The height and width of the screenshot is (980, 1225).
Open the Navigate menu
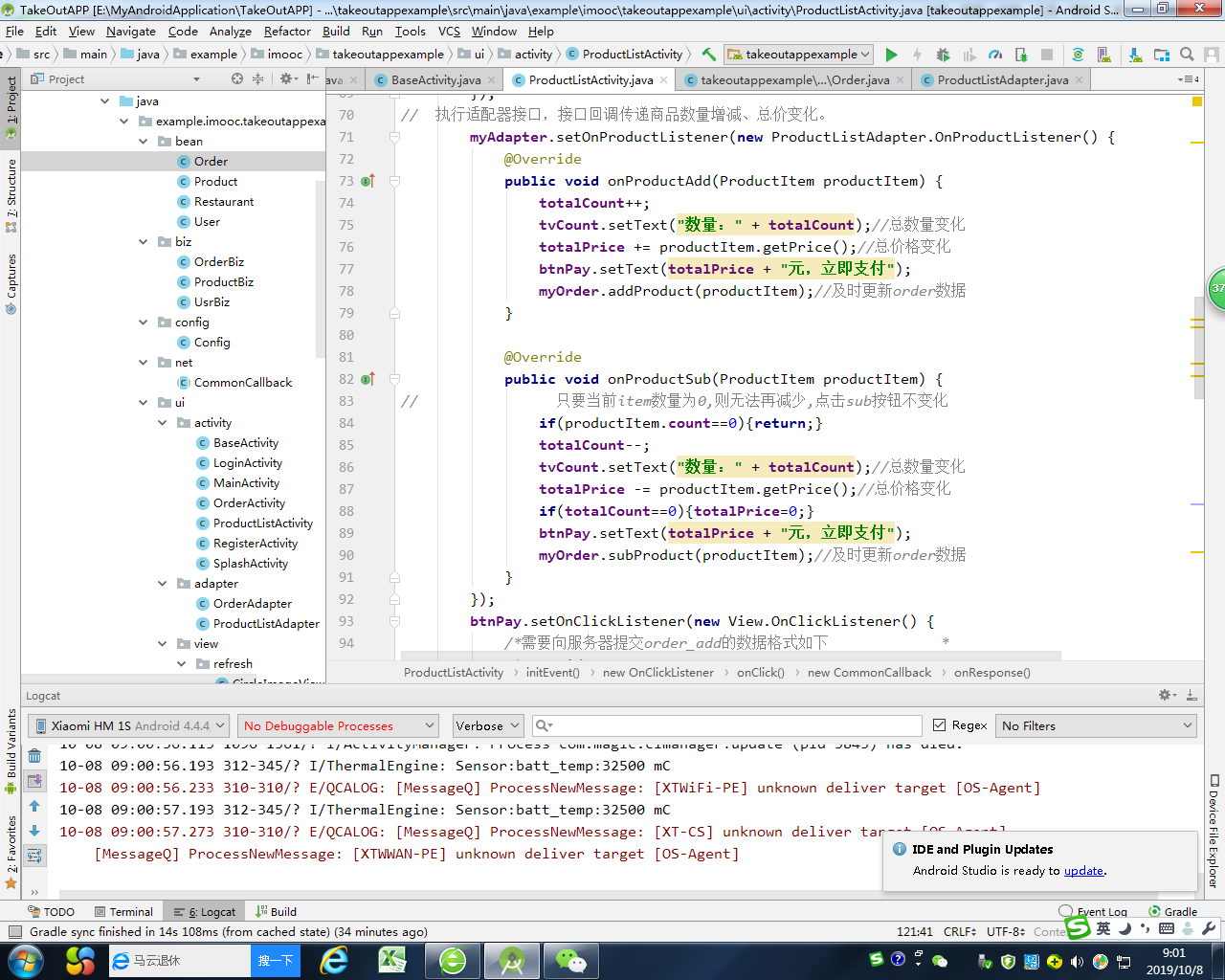(x=131, y=32)
